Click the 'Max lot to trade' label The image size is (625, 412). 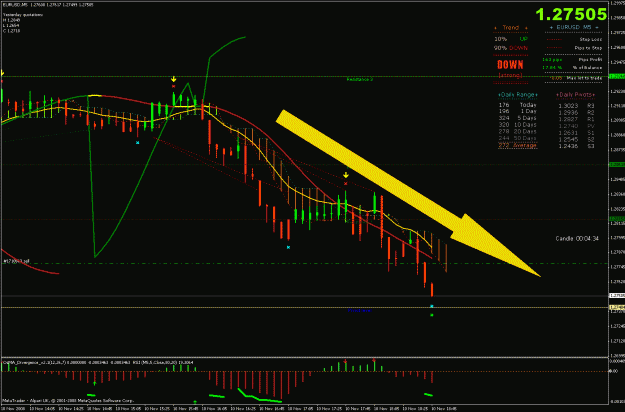(x=584, y=78)
